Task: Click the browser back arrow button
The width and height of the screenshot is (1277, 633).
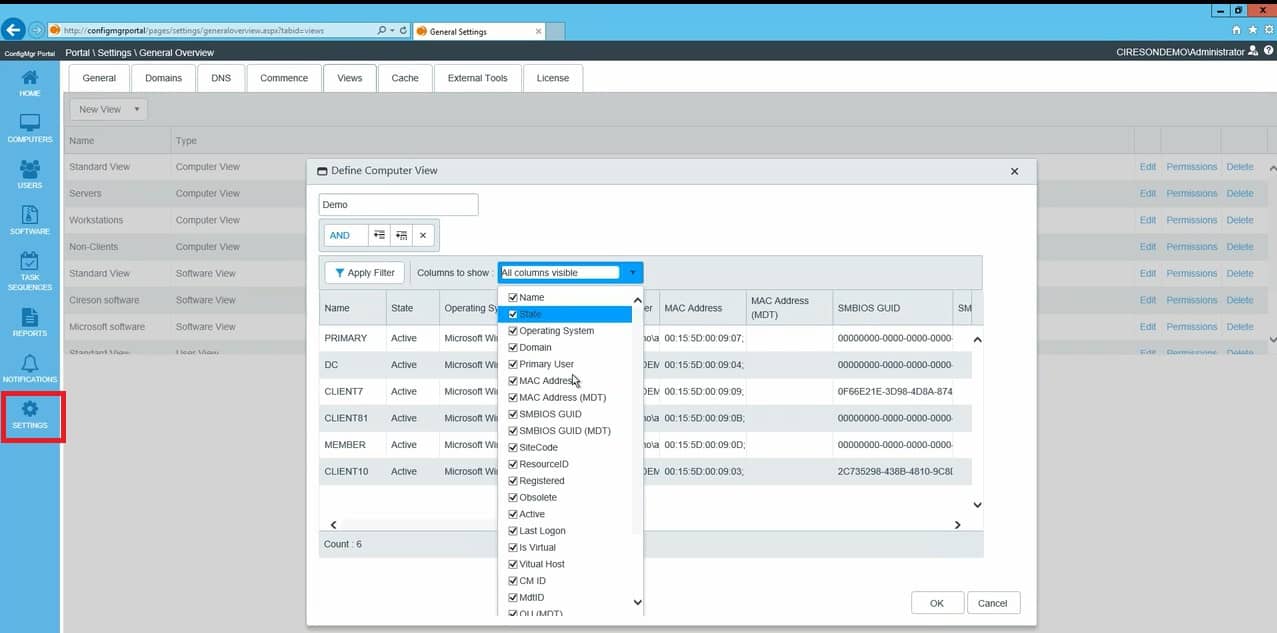Action: 14,30
